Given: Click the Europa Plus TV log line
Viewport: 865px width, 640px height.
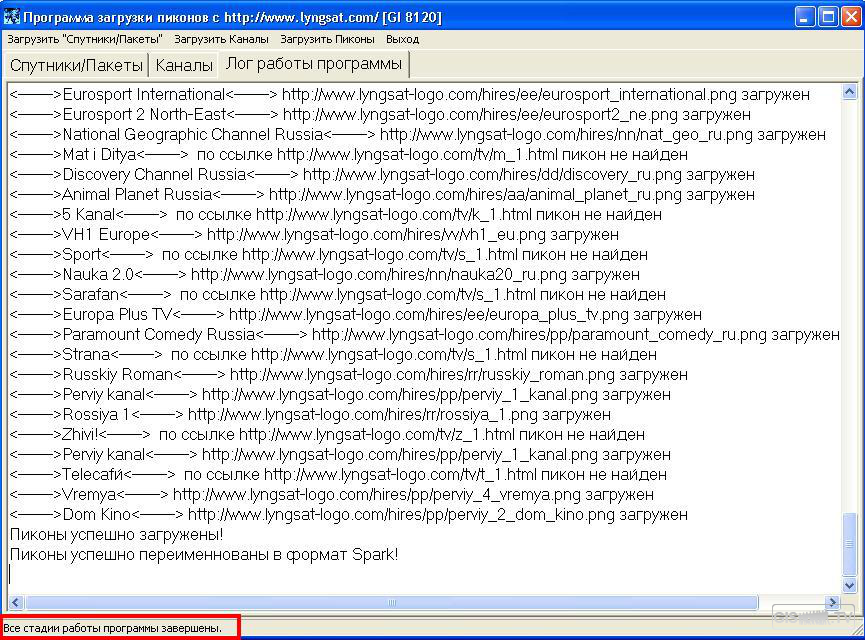Looking at the screenshot, I should (x=356, y=314).
